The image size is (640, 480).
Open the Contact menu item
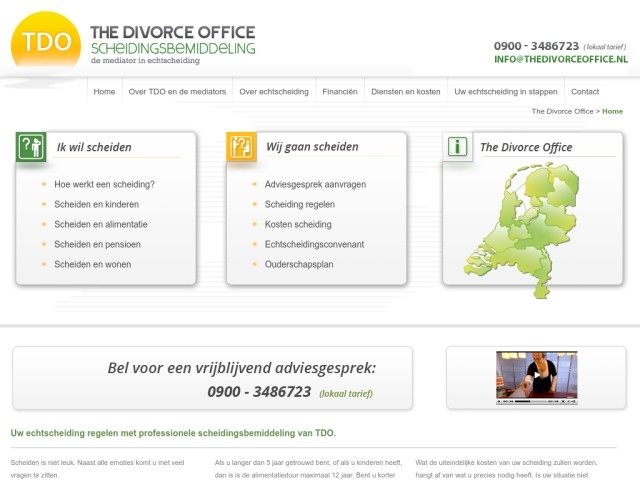pyautogui.click(x=585, y=91)
